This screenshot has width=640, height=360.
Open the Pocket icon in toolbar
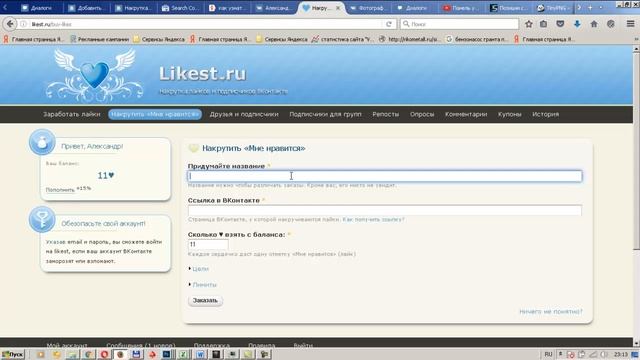coord(560,24)
